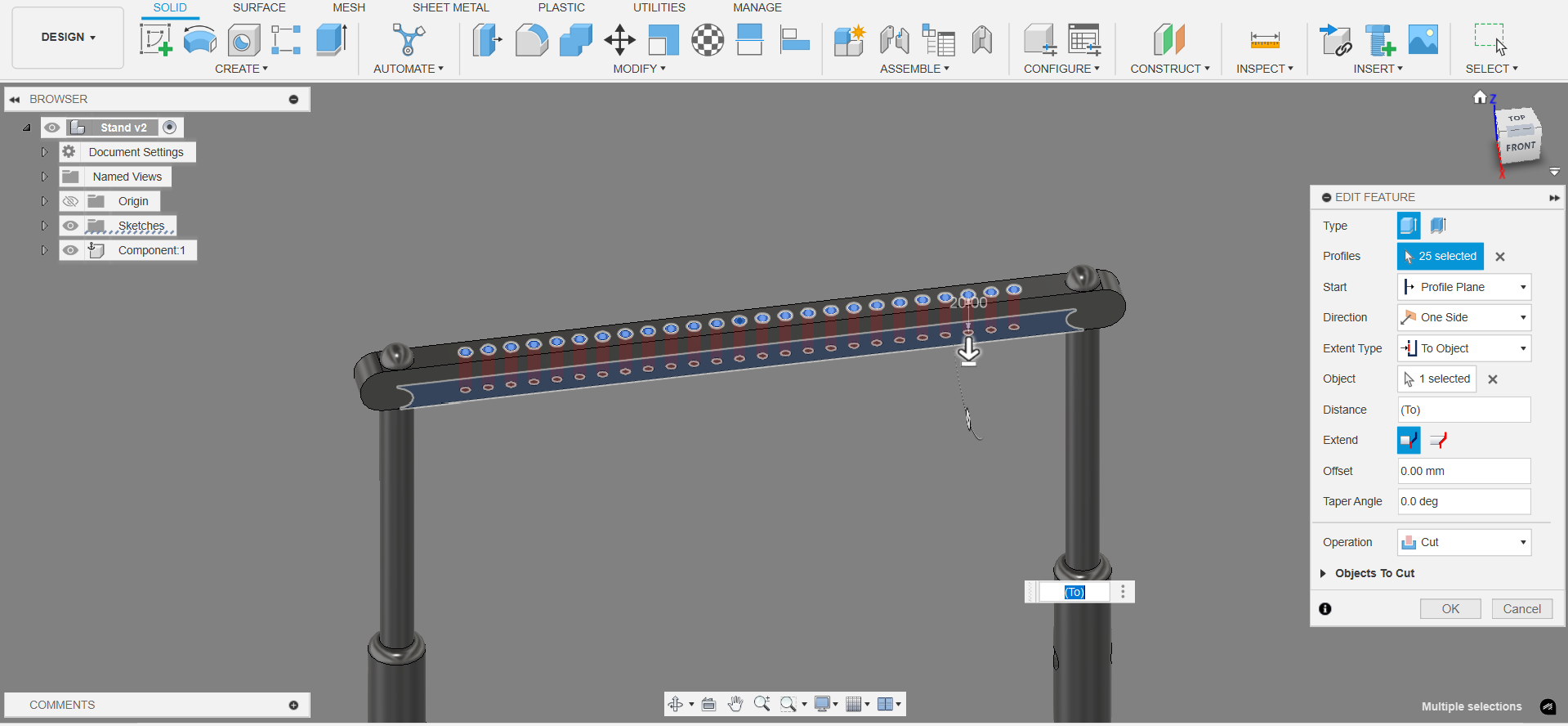Select the Thin Extrude type

click(1439, 226)
